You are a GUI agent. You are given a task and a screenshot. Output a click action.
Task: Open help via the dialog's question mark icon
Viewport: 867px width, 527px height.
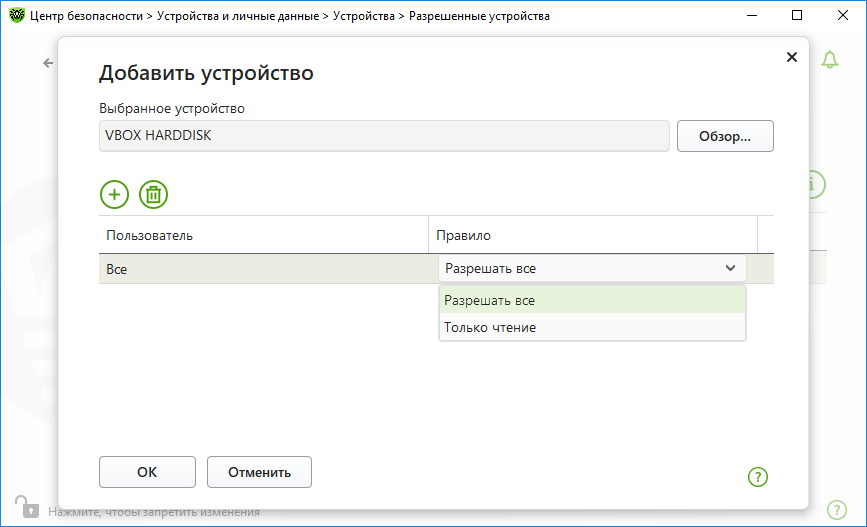tap(758, 477)
